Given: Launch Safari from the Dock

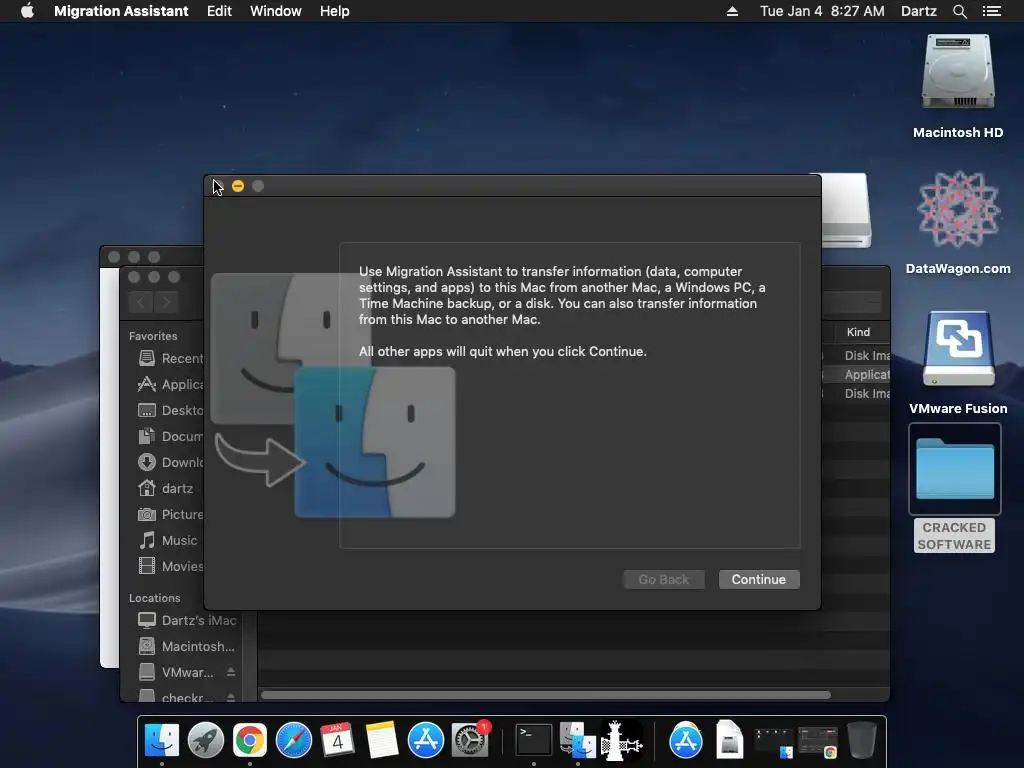Looking at the screenshot, I should [294, 741].
